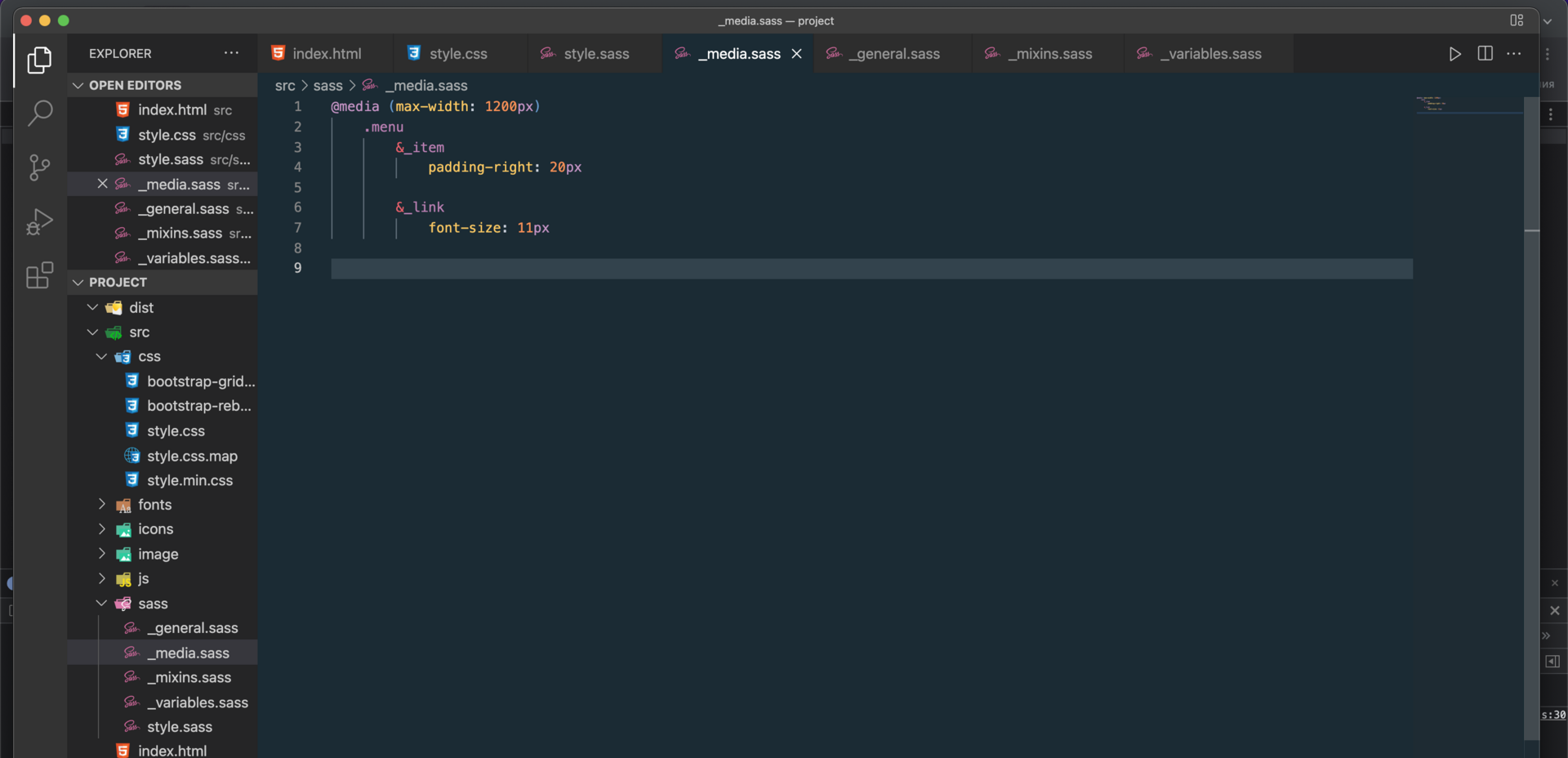The width and height of the screenshot is (1568, 758).
Task: Place cursor on empty line 9
Action: (x=871, y=269)
